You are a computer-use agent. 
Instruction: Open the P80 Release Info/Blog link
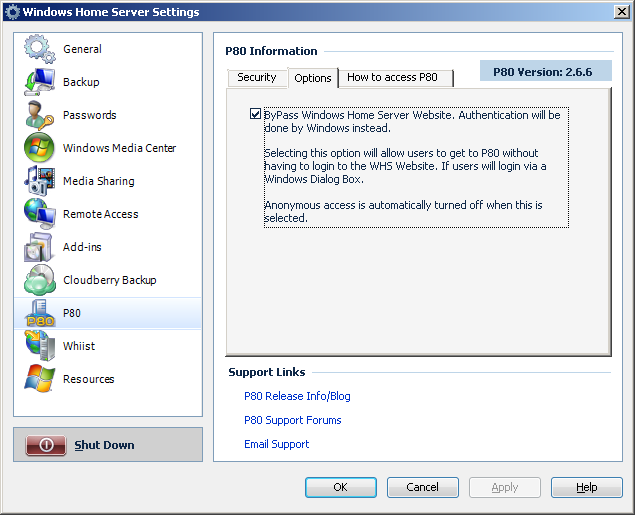297,396
